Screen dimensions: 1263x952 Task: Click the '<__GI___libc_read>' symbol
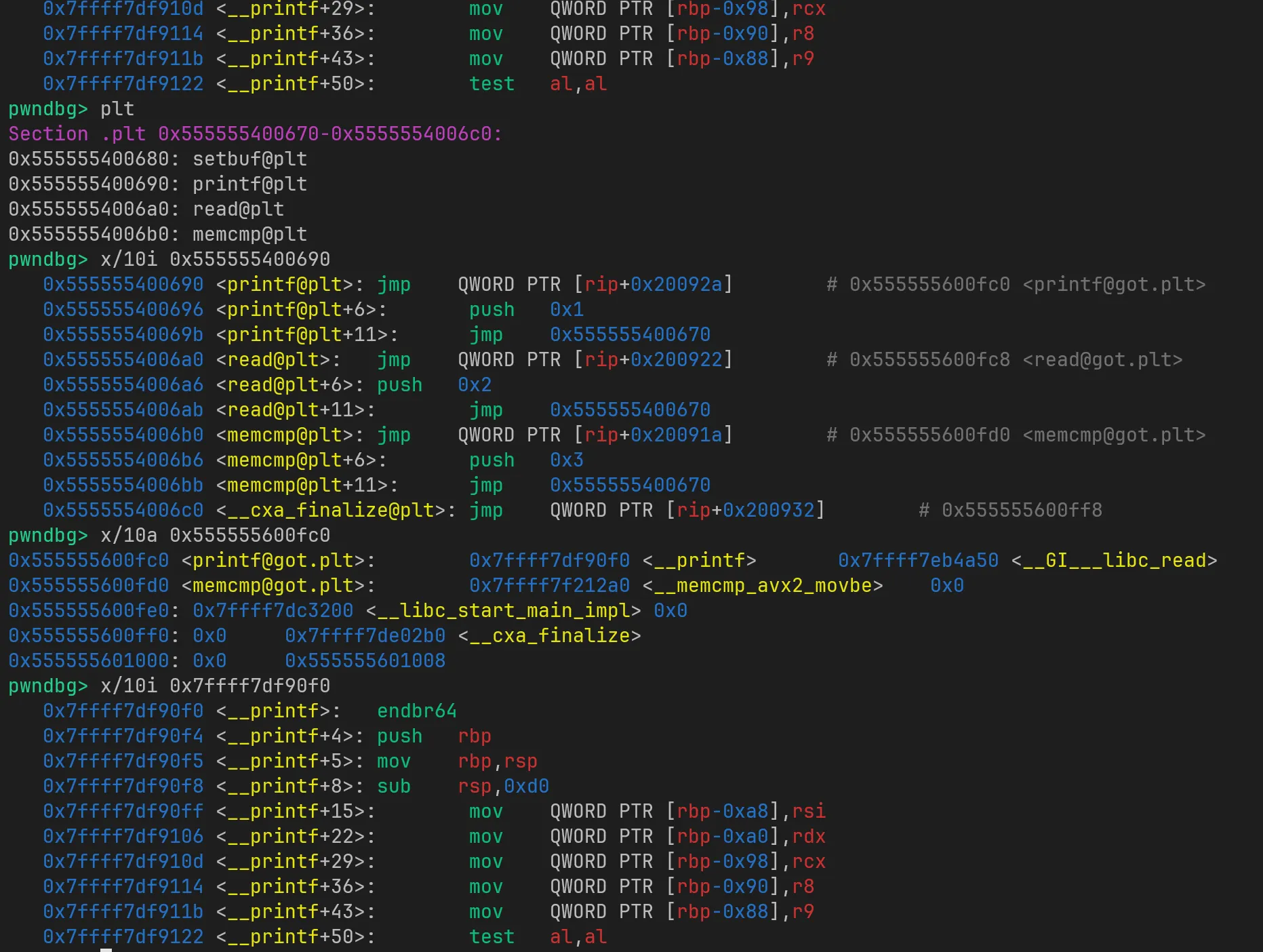(x=1114, y=561)
